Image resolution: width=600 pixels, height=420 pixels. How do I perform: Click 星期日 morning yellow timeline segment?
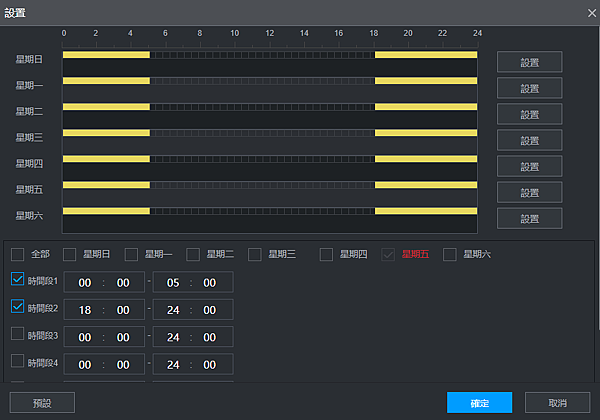tap(106, 55)
